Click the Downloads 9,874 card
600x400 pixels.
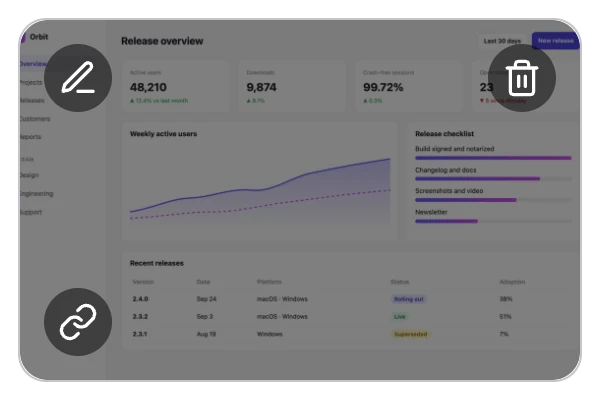point(292,87)
